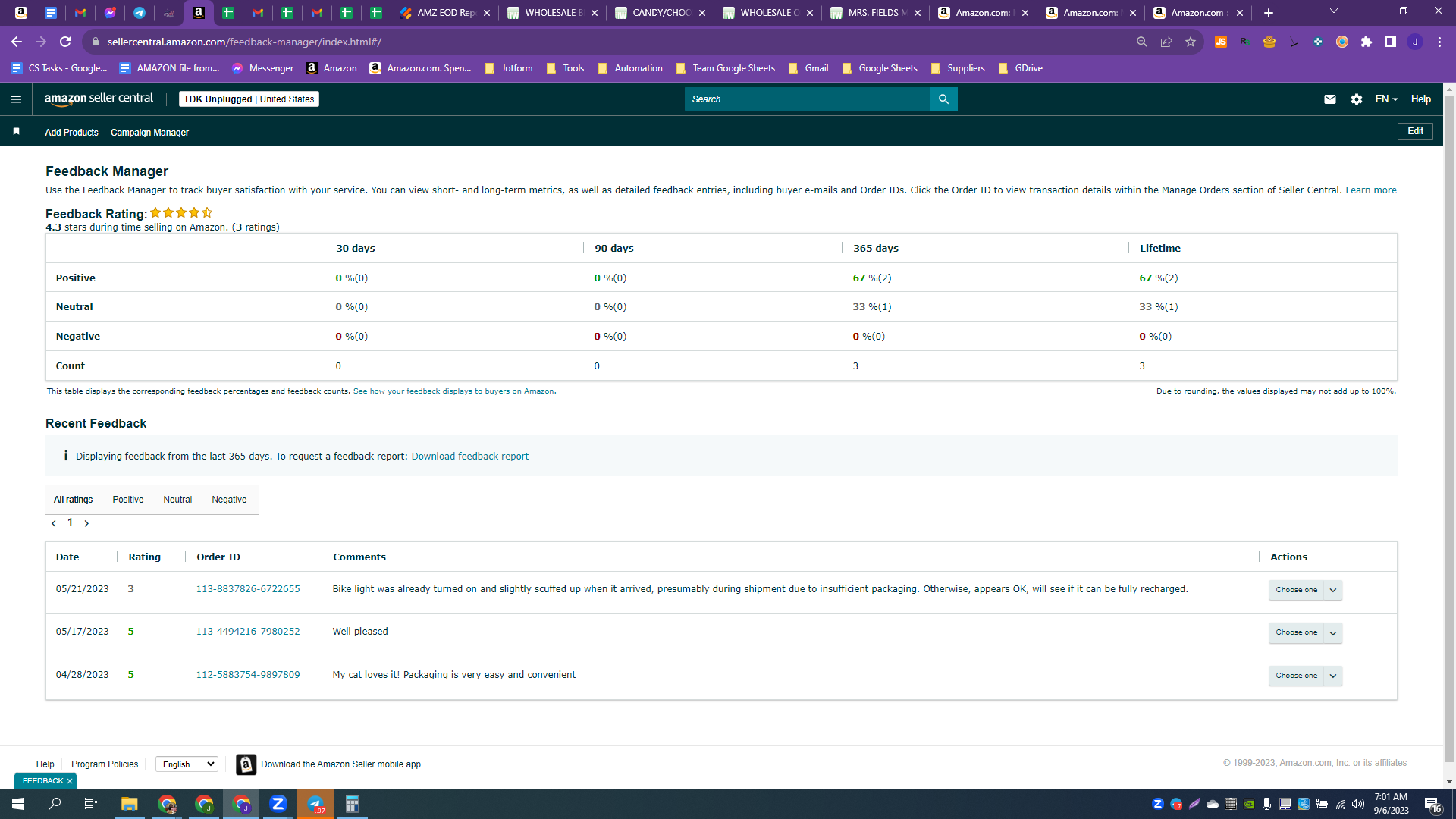This screenshot has width=1456, height=819.
Task: Open the settings gear in Seller Central
Action: click(1357, 99)
